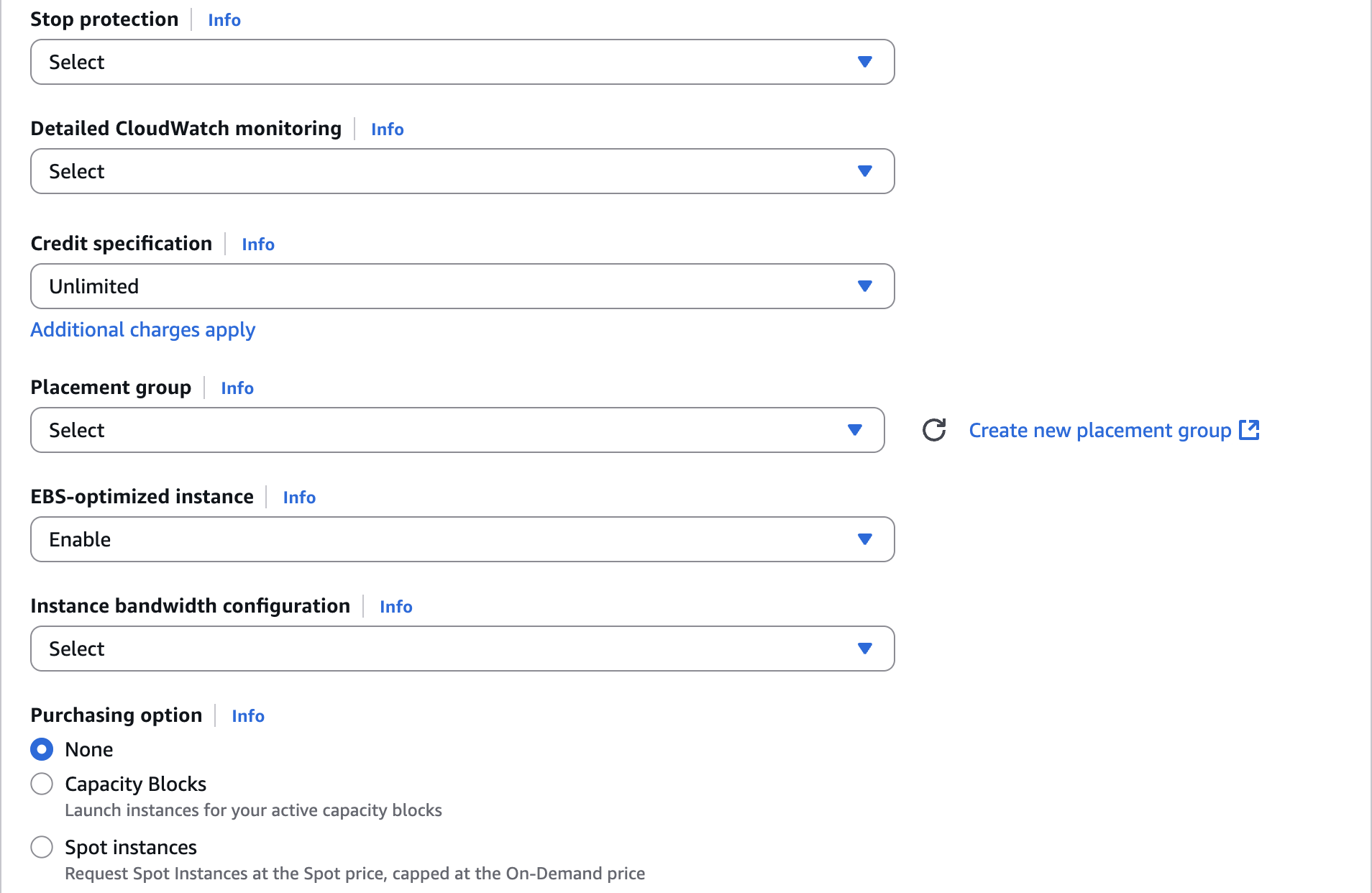
Task: Expand EBS-optimized instance dropdown
Action: (462, 539)
